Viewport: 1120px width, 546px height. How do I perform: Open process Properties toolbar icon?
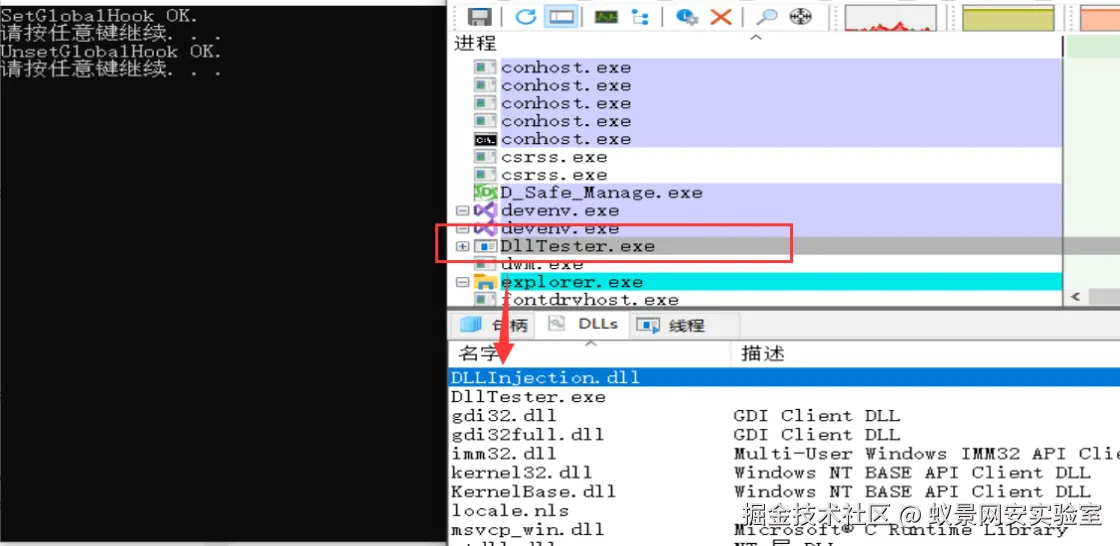click(x=687, y=16)
